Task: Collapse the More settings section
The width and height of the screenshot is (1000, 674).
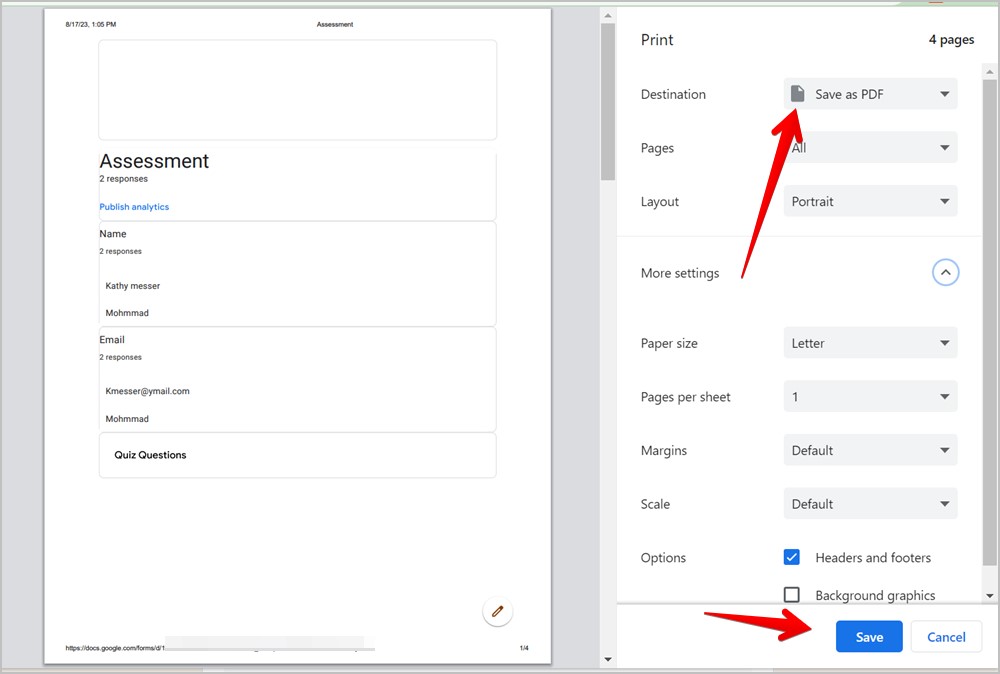Action: 945,273
